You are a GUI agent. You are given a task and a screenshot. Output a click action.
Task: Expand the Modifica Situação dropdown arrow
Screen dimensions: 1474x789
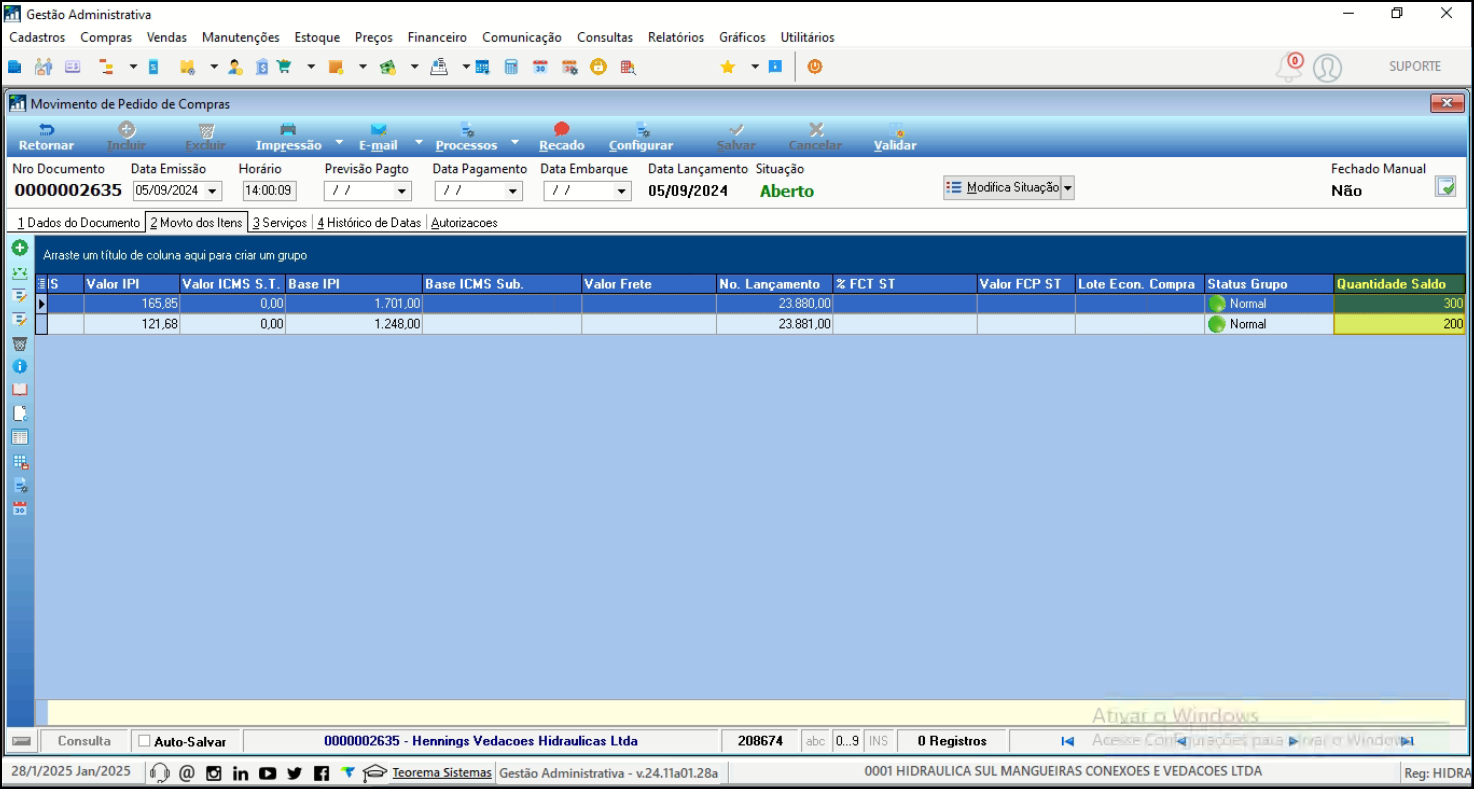point(1067,188)
